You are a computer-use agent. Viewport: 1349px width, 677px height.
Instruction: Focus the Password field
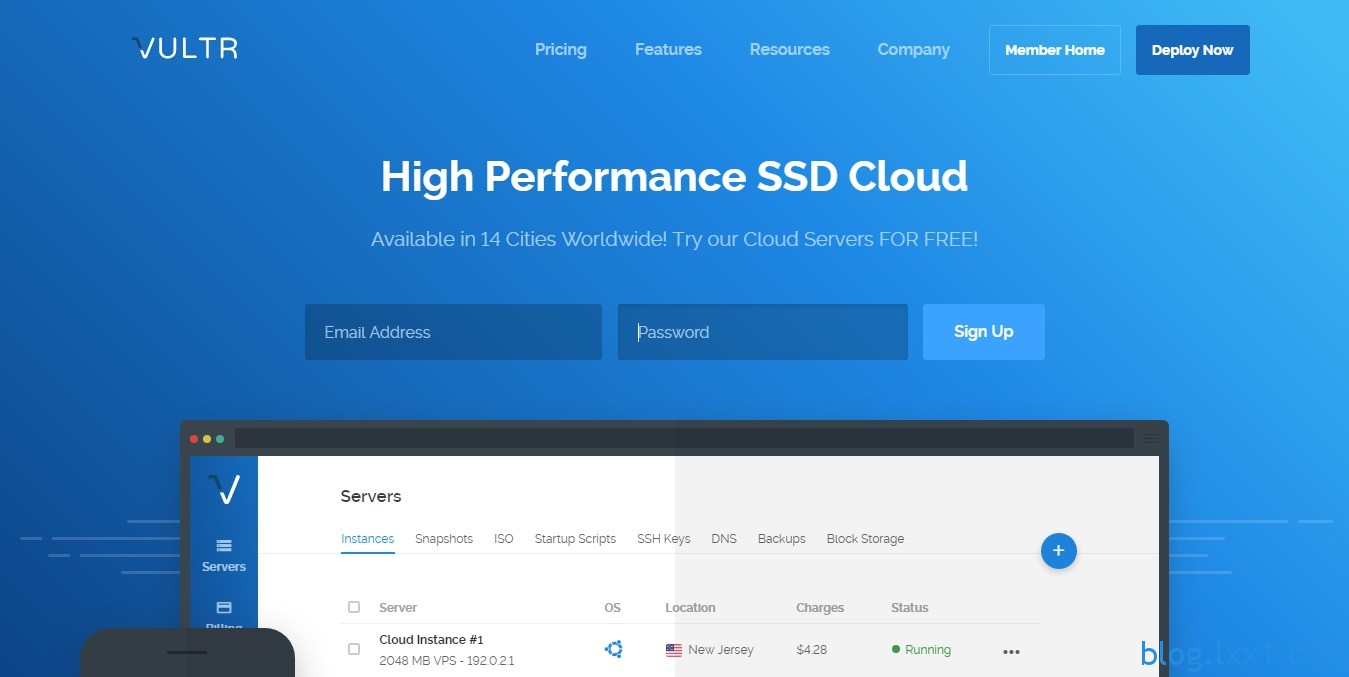[x=763, y=332]
